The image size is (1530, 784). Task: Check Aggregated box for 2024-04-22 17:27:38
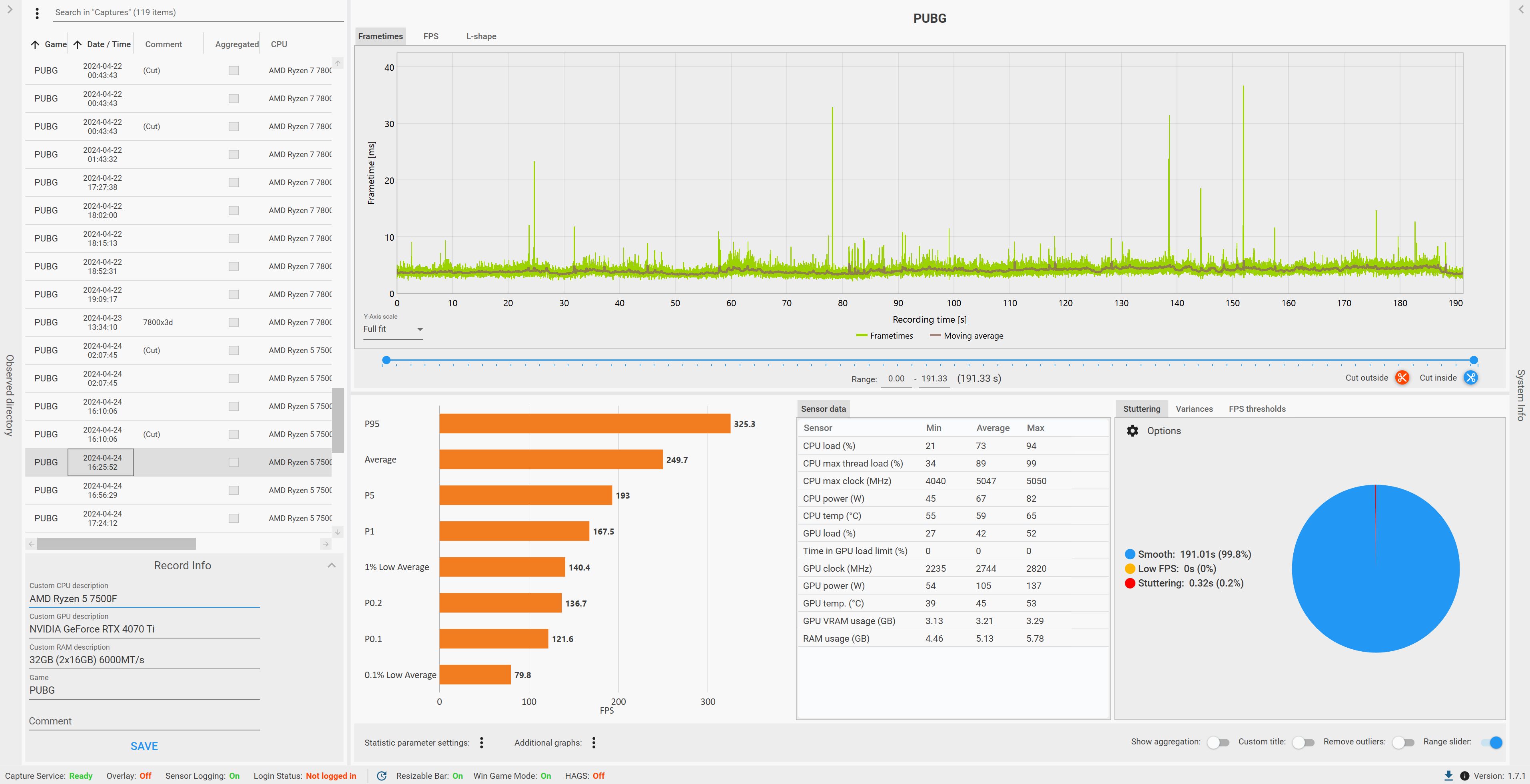[233, 182]
